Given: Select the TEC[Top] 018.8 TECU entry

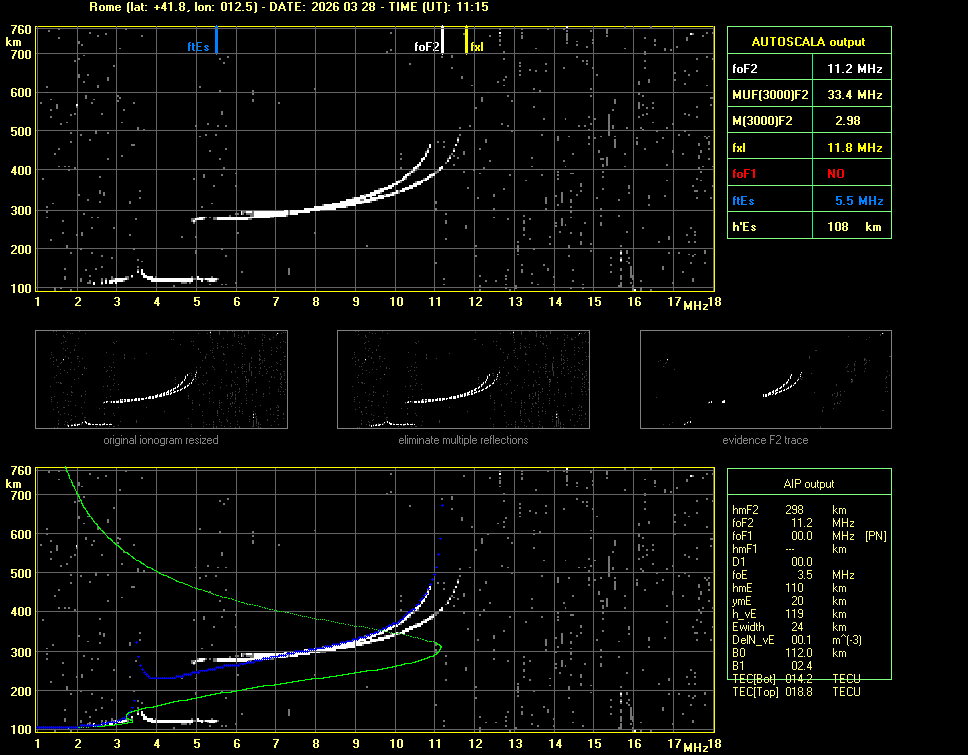Looking at the screenshot, I should pyautogui.click(x=797, y=691).
